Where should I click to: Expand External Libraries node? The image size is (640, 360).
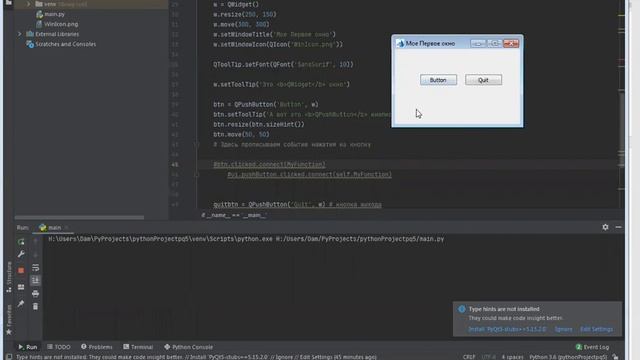(x=19, y=34)
